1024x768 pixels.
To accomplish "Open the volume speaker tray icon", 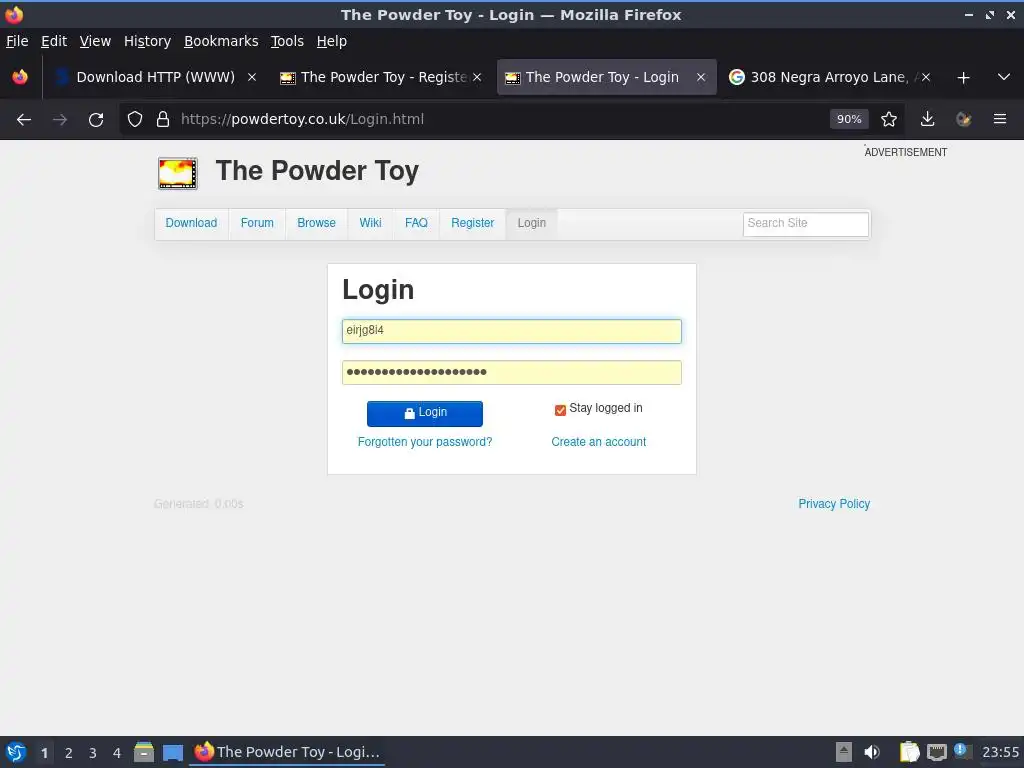I will click(x=872, y=752).
